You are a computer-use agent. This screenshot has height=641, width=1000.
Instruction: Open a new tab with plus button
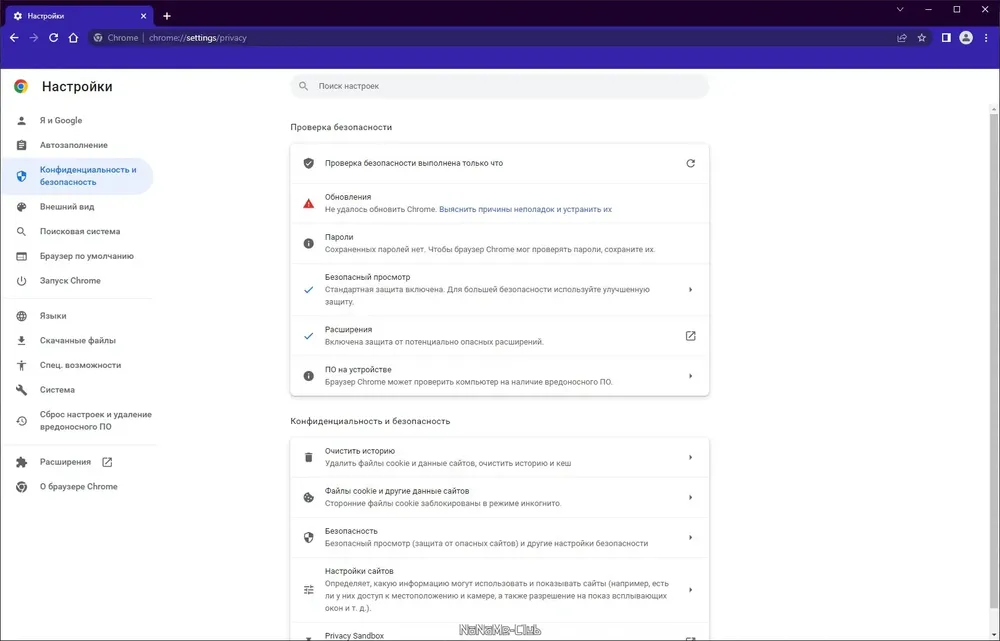[166, 16]
